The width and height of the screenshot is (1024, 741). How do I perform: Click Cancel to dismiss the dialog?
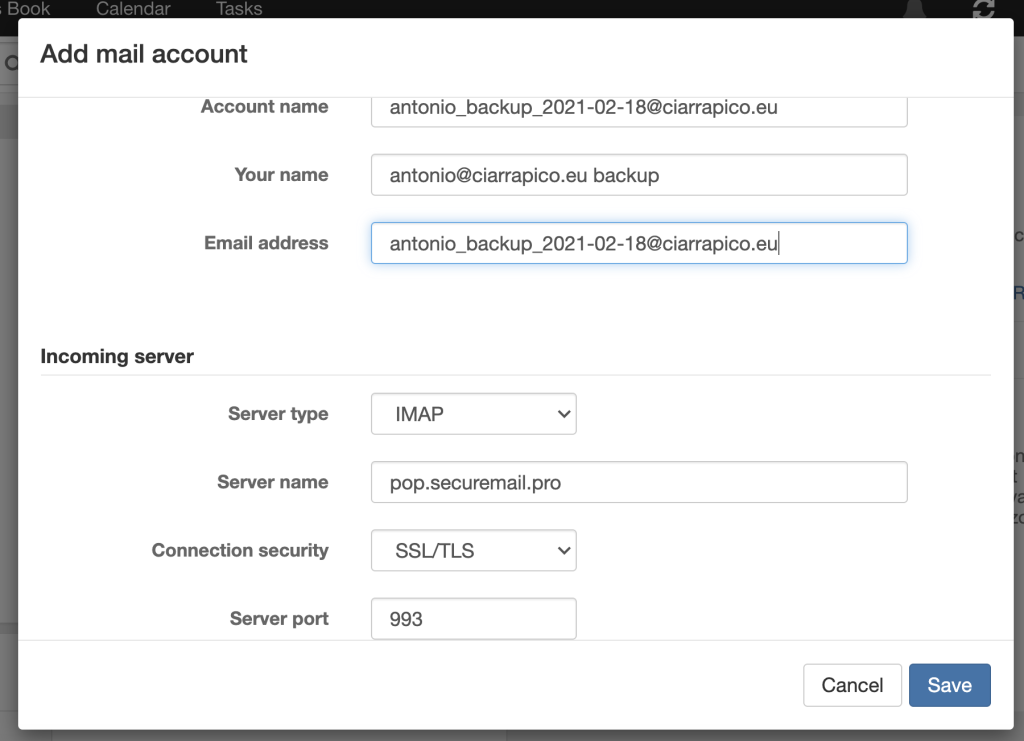pyautogui.click(x=852, y=685)
